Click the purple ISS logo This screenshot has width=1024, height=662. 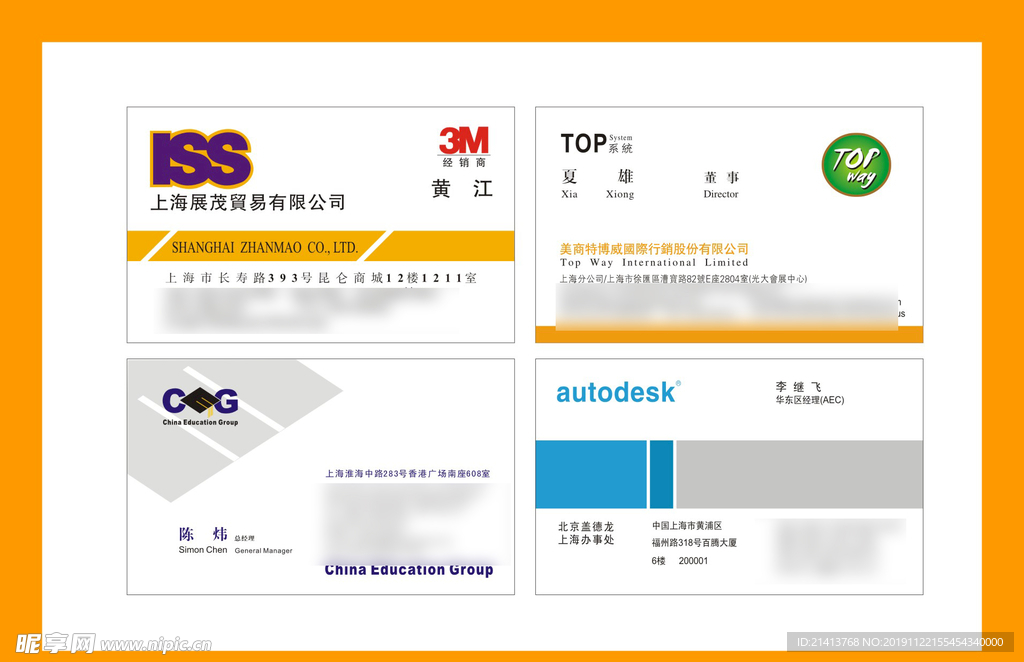(201, 158)
